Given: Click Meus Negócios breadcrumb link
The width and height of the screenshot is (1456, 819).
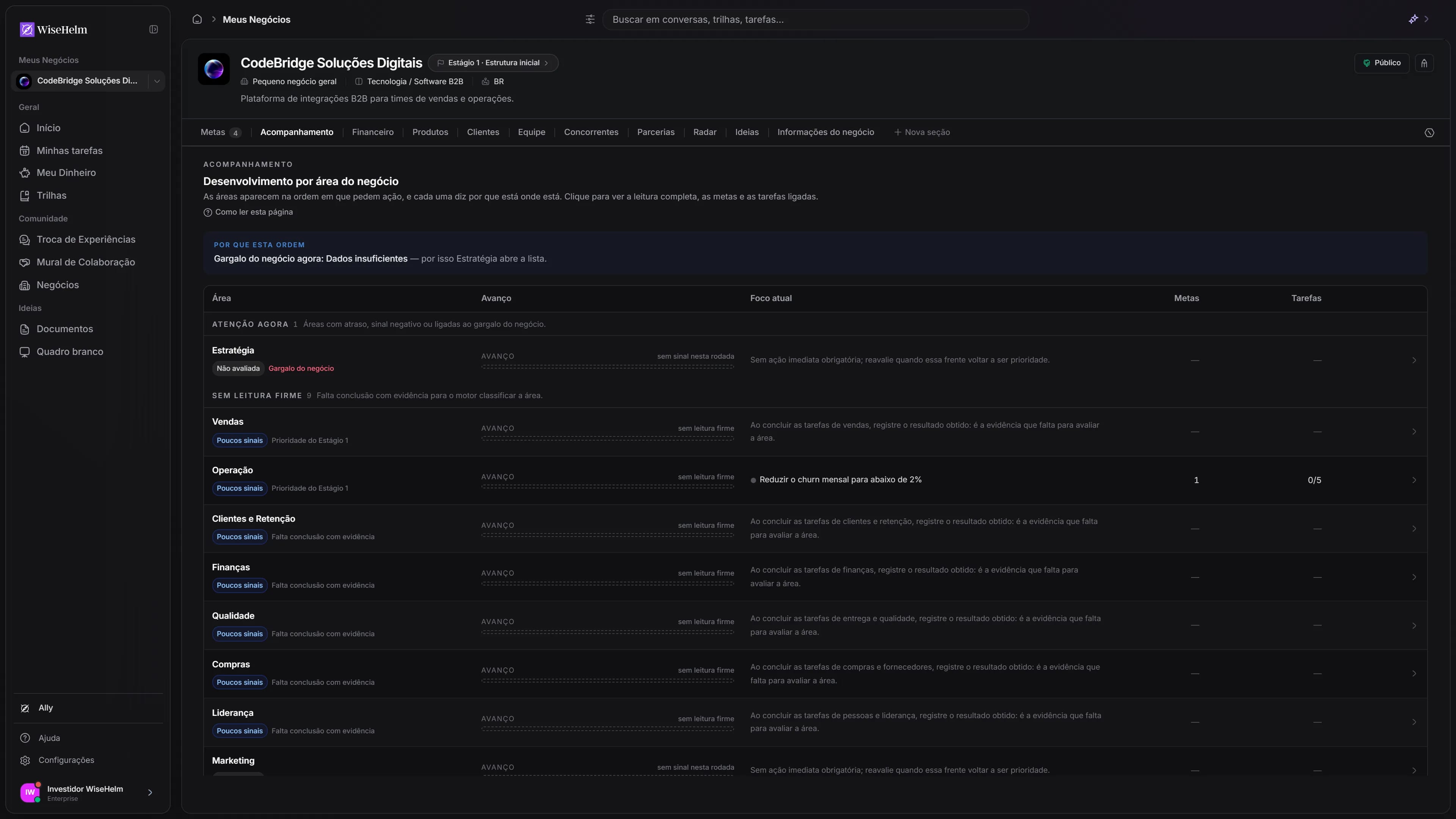Looking at the screenshot, I should (x=256, y=19).
